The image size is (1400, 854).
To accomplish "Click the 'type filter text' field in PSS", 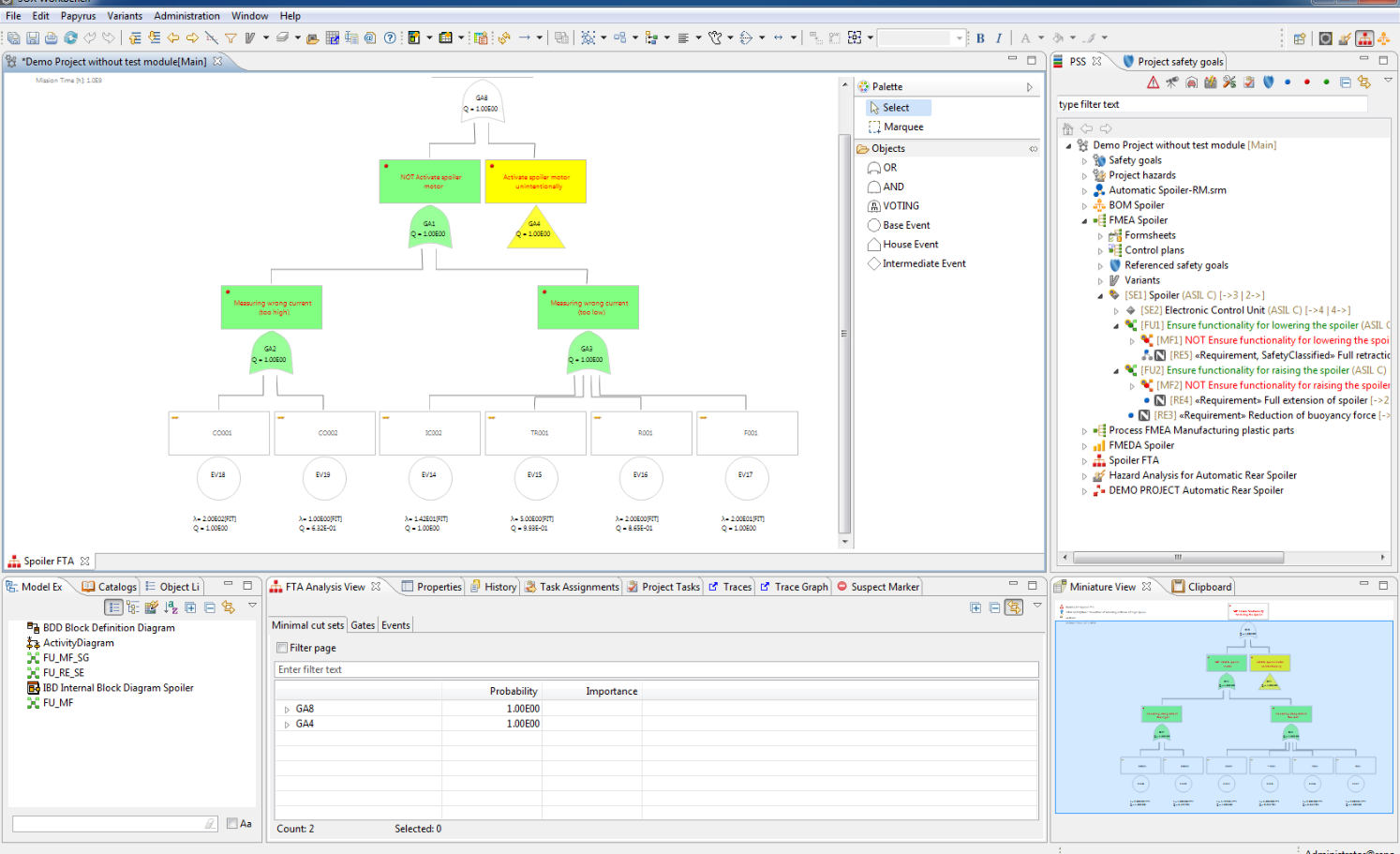I will tap(1211, 105).
